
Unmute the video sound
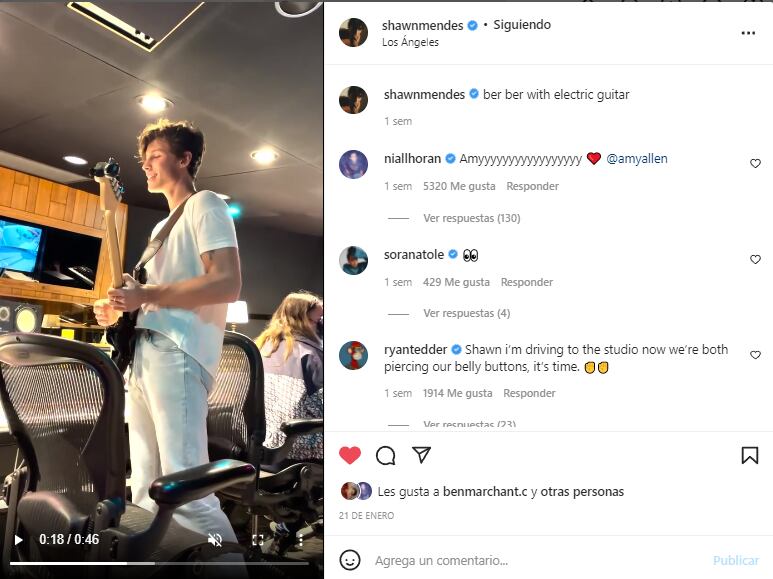click(x=215, y=540)
